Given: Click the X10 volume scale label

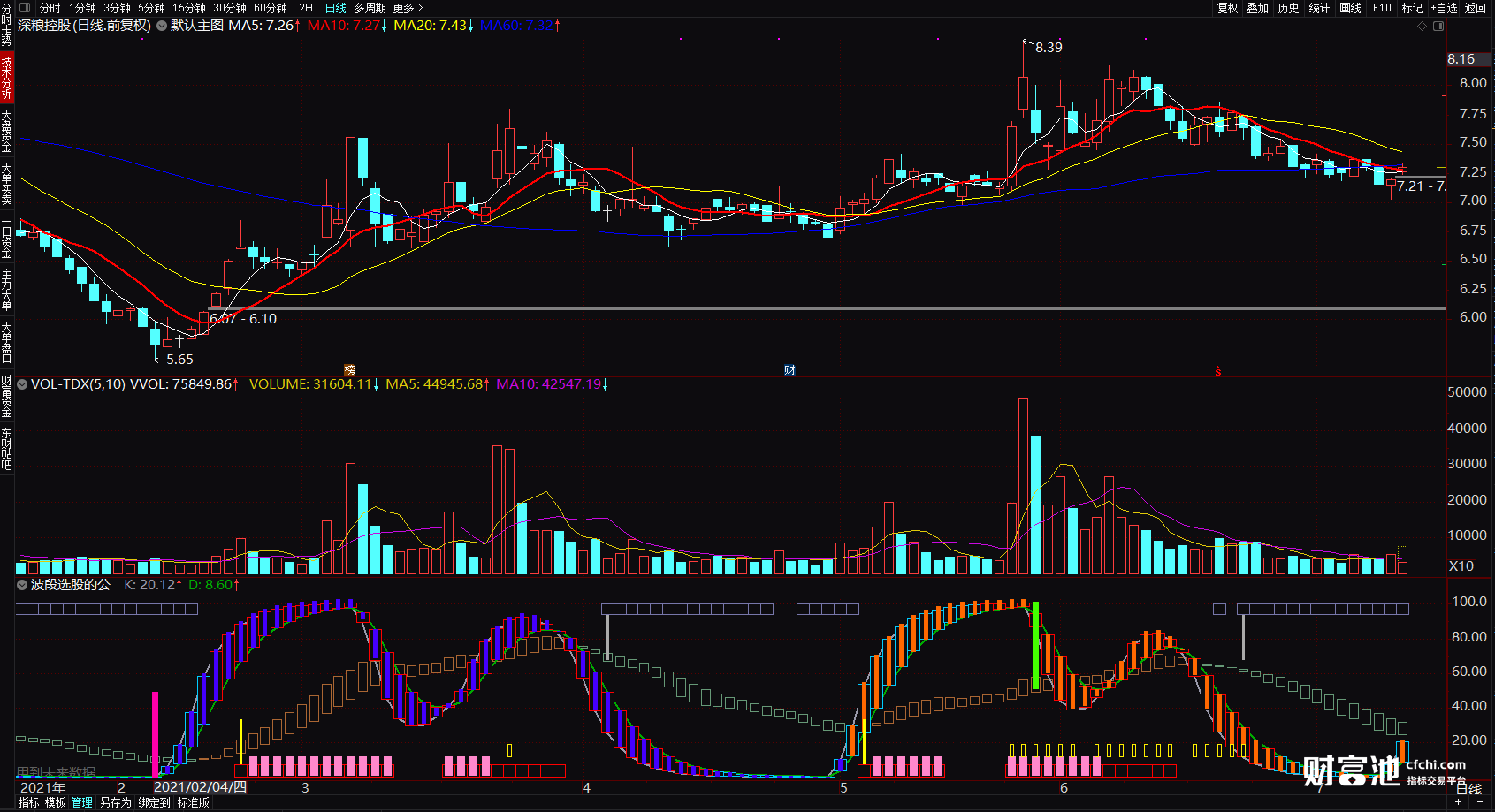Looking at the screenshot, I should (x=1461, y=565).
